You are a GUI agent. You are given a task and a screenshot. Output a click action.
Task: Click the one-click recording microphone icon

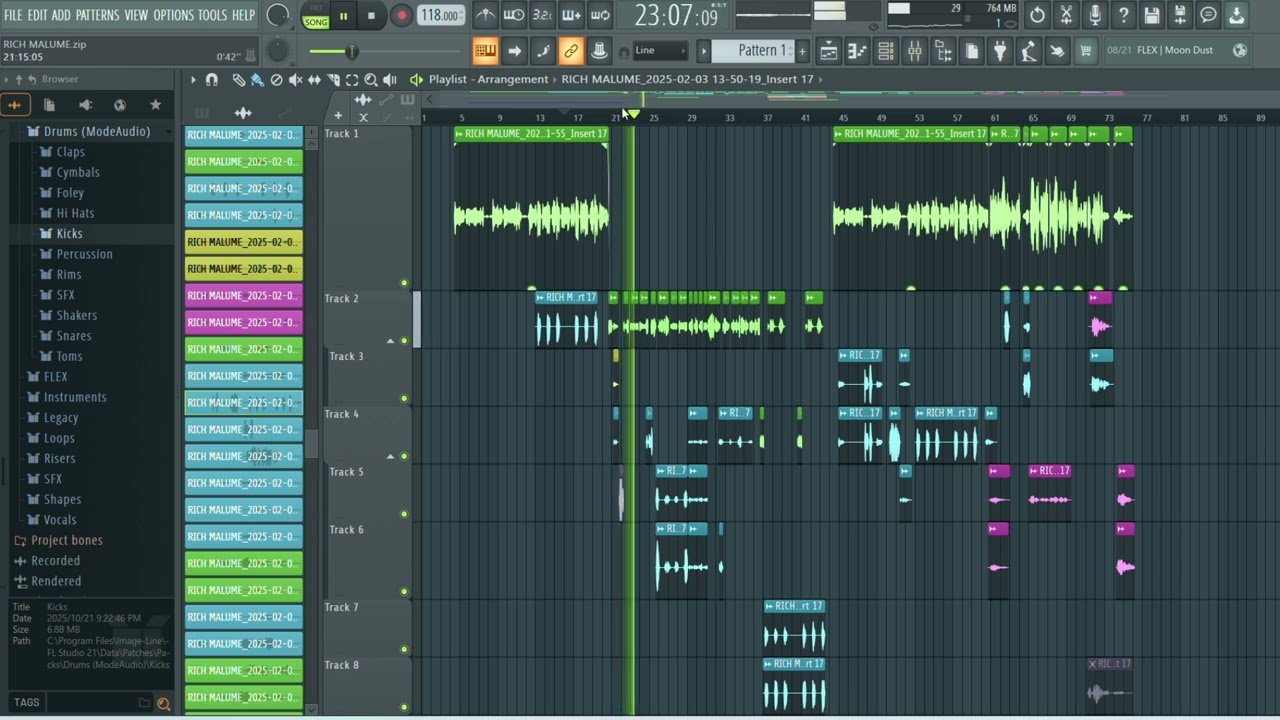(x=1095, y=15)
